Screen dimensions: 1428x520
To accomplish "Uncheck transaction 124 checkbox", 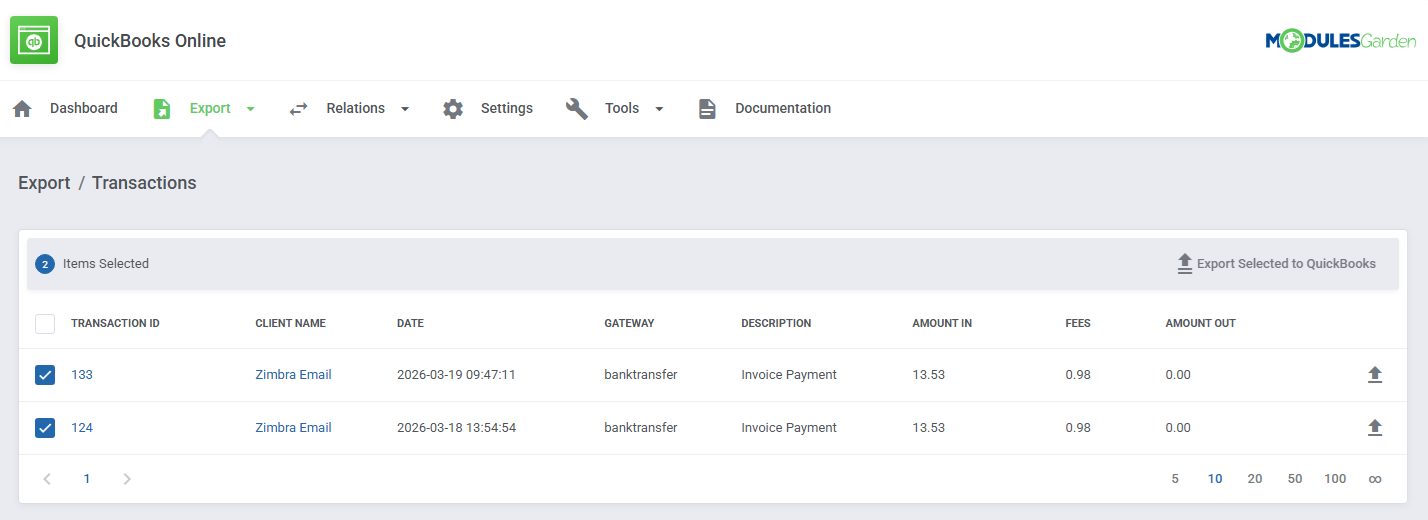I will (x=45, y=428).
